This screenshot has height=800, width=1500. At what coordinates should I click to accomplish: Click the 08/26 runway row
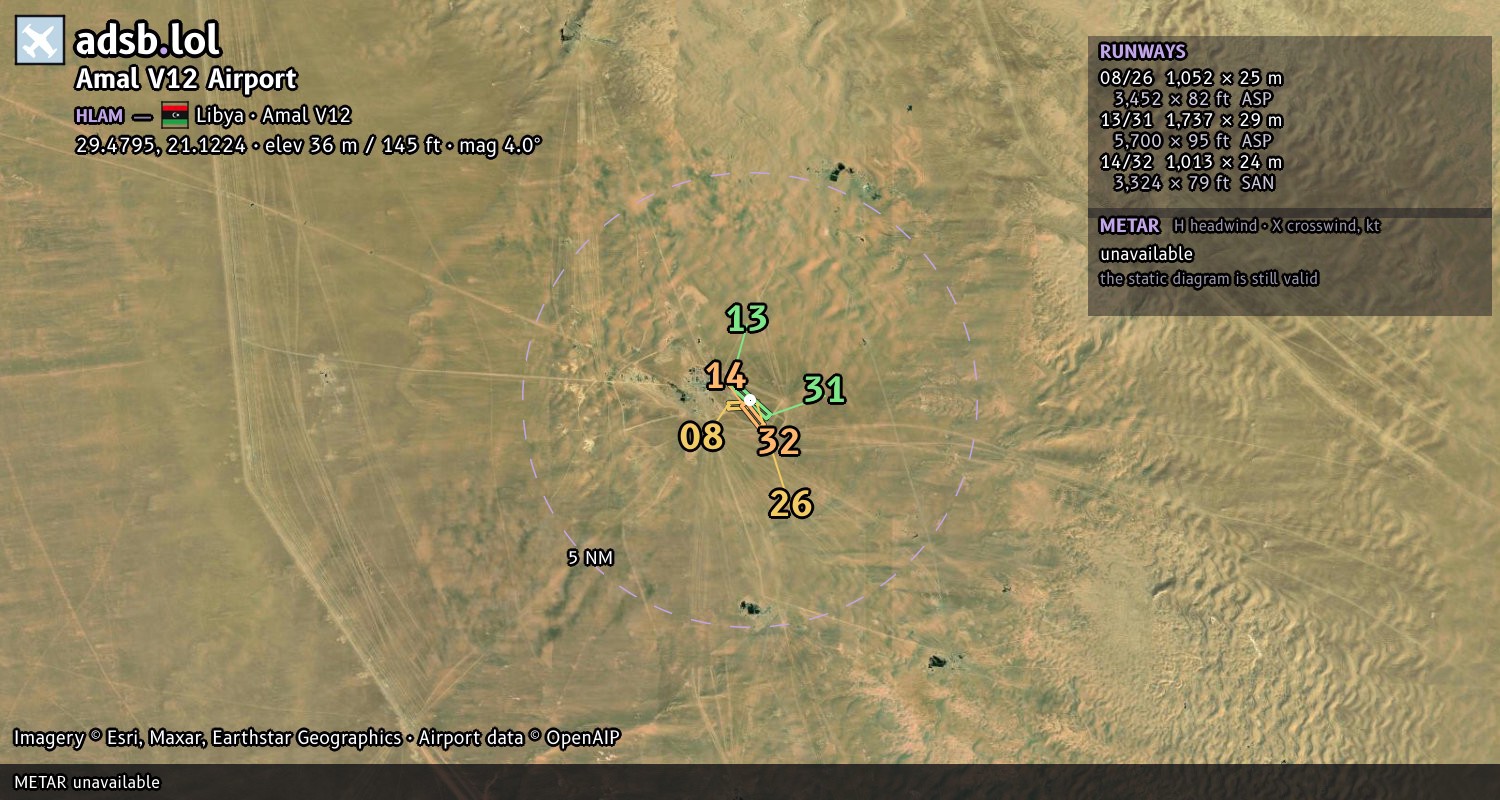point(1191,77)
